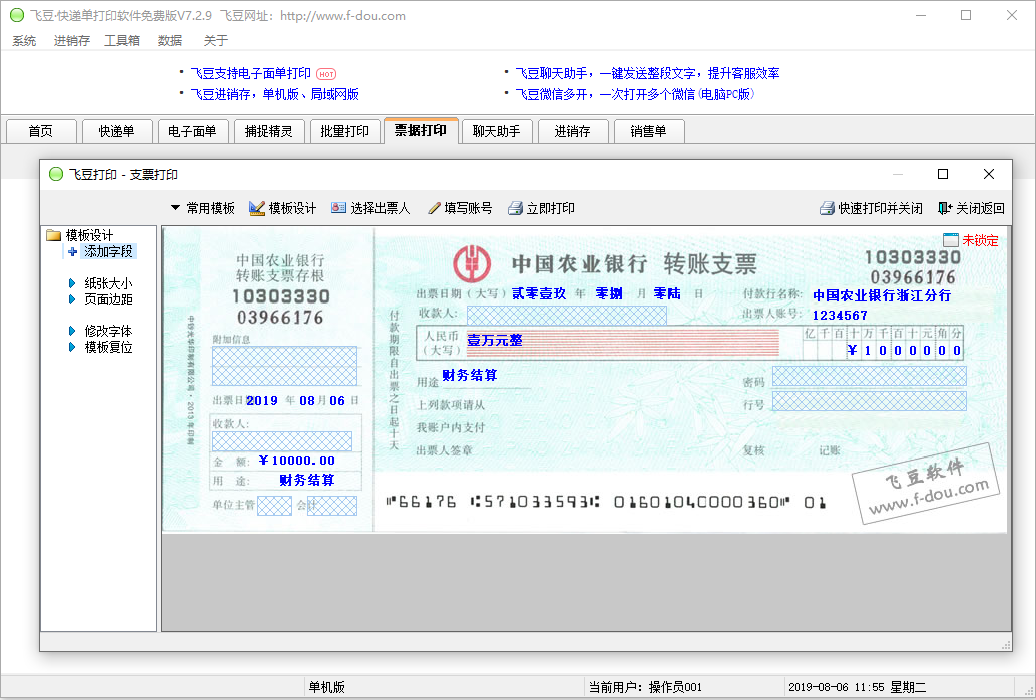
Task: Click the ¥ 1000000 digit amount
Action: click(905, 351)
